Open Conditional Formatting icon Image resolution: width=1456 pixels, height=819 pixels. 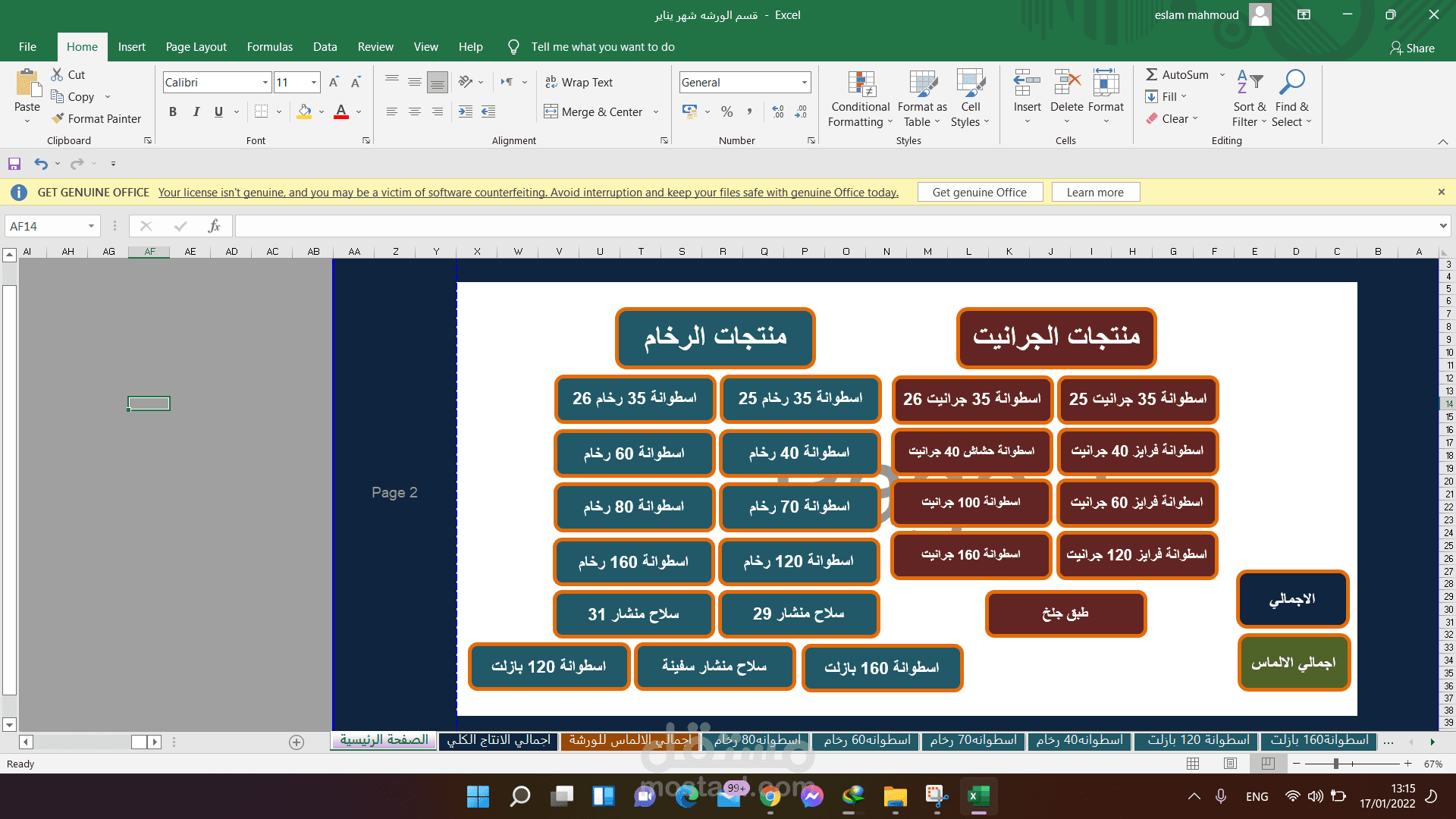click(x=861, y=85)
